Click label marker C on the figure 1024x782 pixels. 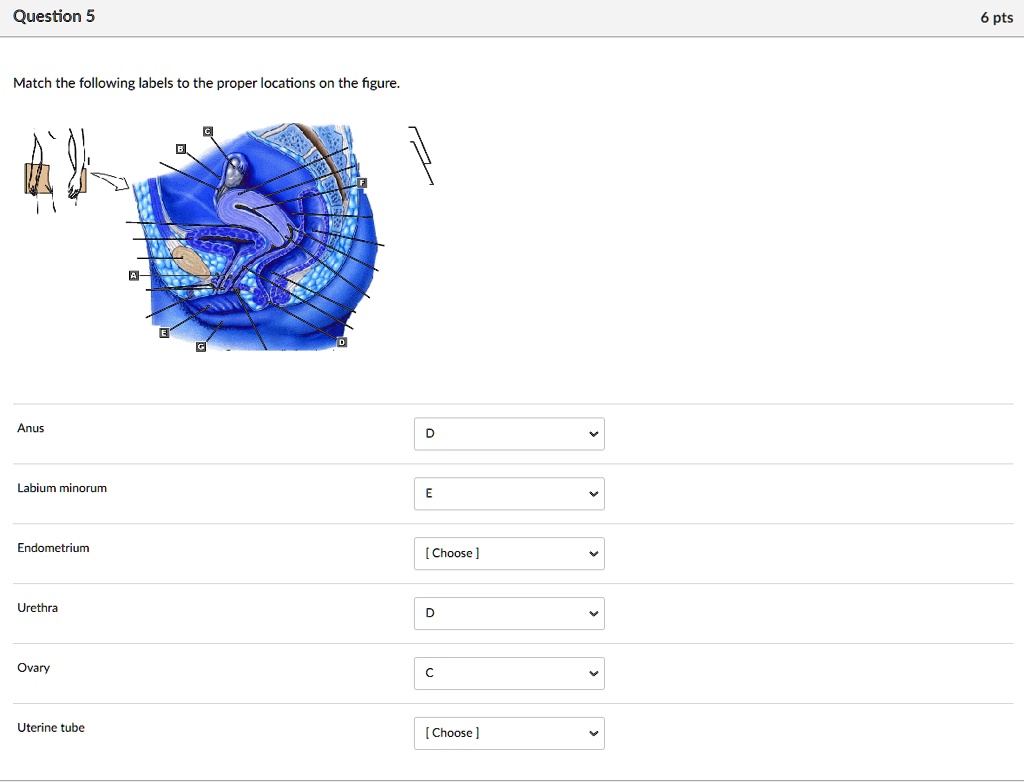pyautogui.click(x=208, y=131)
